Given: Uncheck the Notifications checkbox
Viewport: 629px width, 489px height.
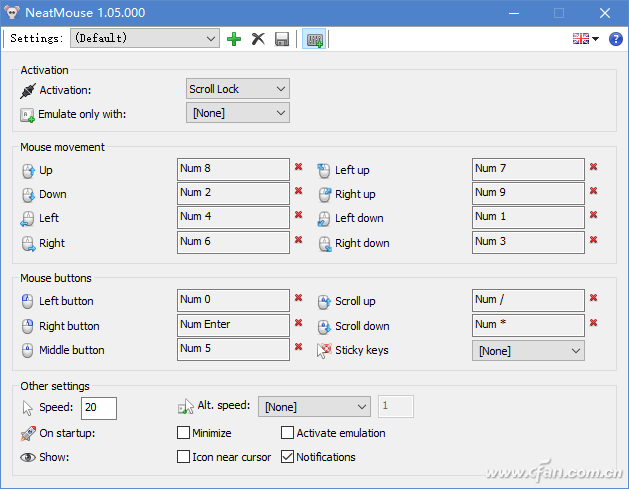Looking at the screenshot, I should tap(288, 457).
